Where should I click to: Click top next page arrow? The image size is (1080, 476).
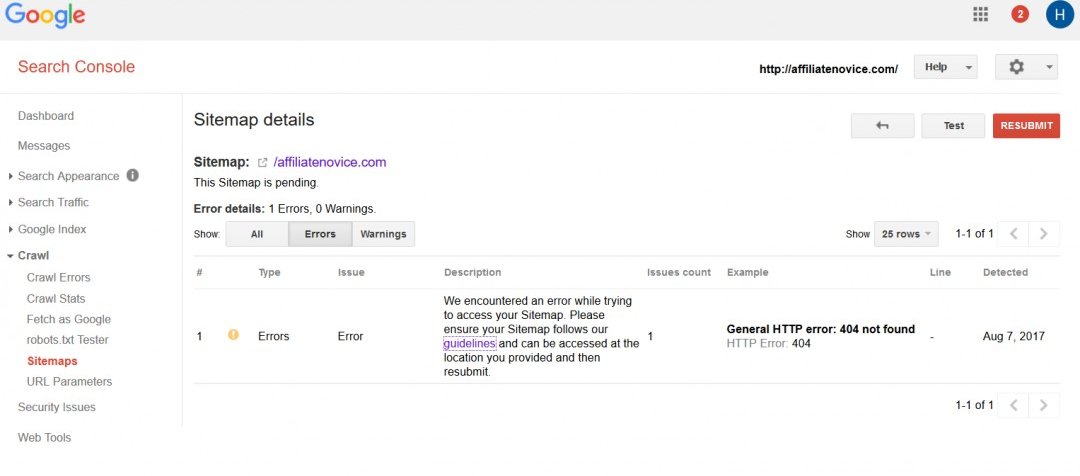tap(1044, 234)
